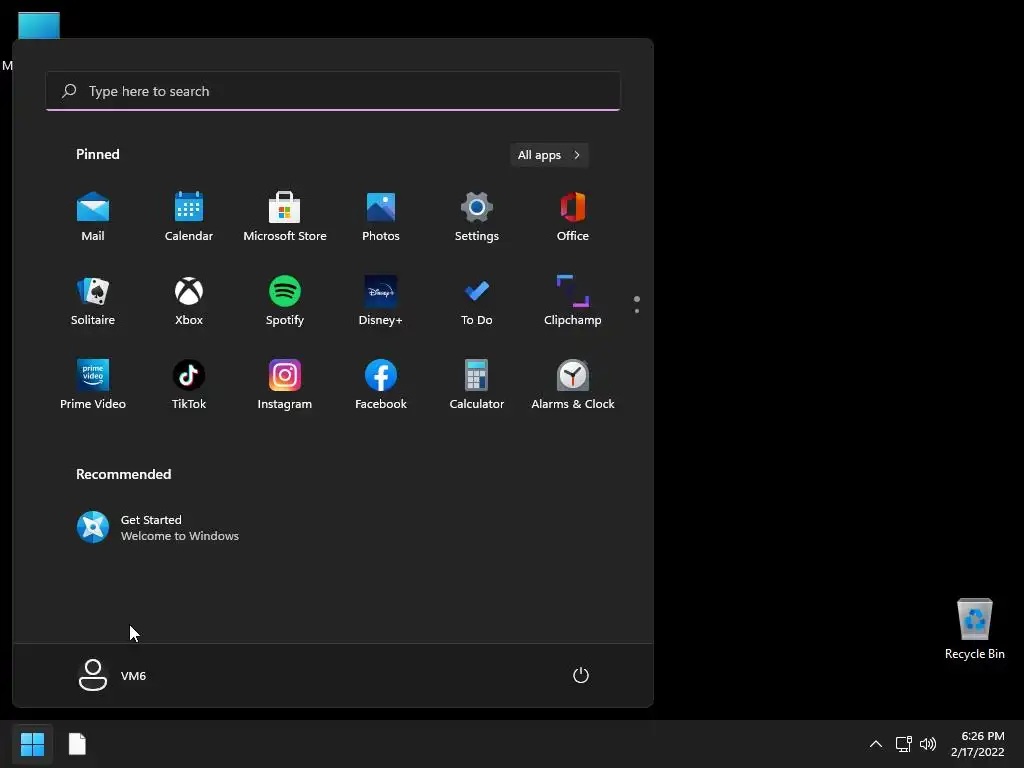Open Disney+ from pinned apps
The image size is (1024, 768).
point(381,301)
